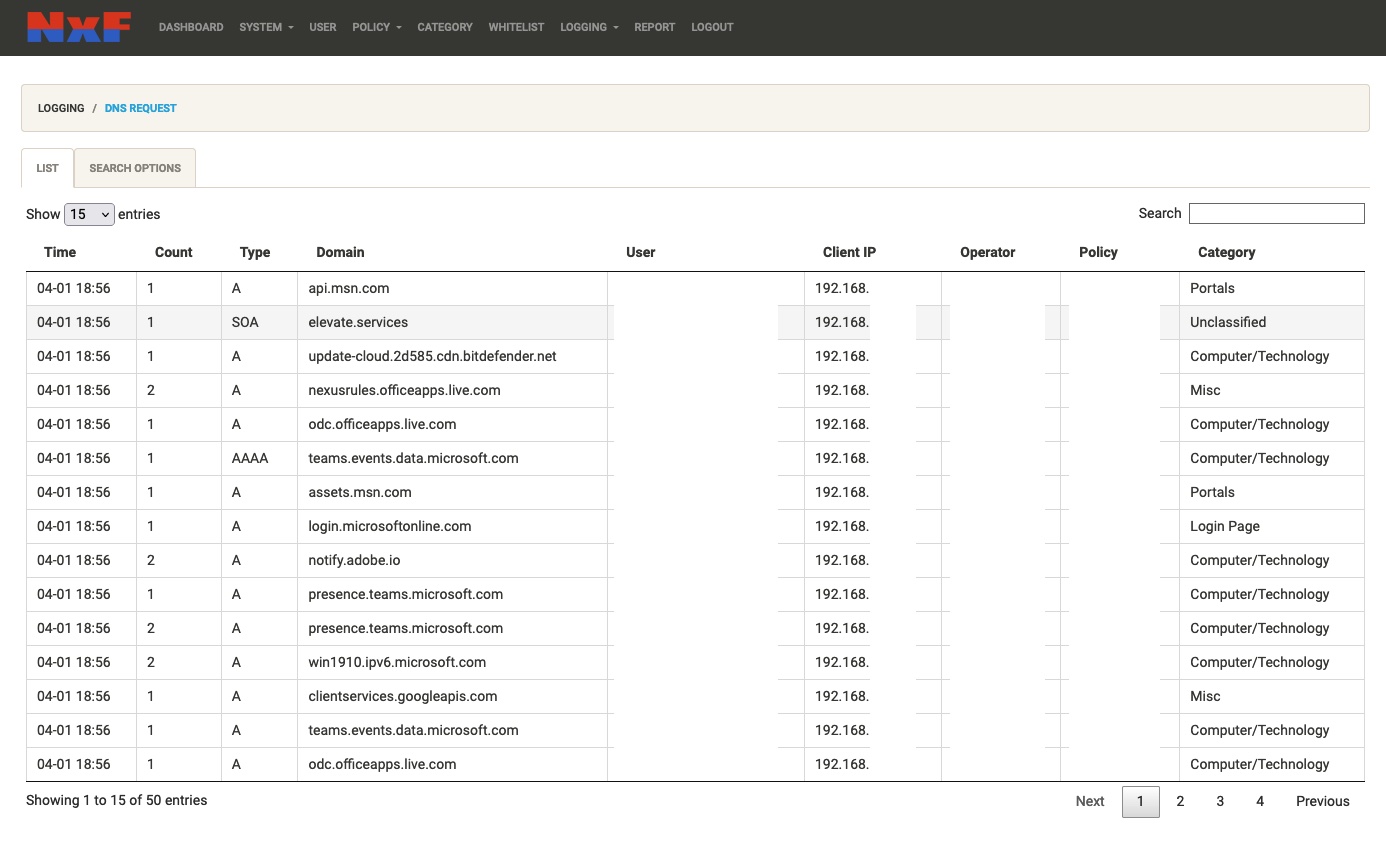Expand the POLICY dropdown
This screenshot has height=868, width=1386.
point(375,27)
